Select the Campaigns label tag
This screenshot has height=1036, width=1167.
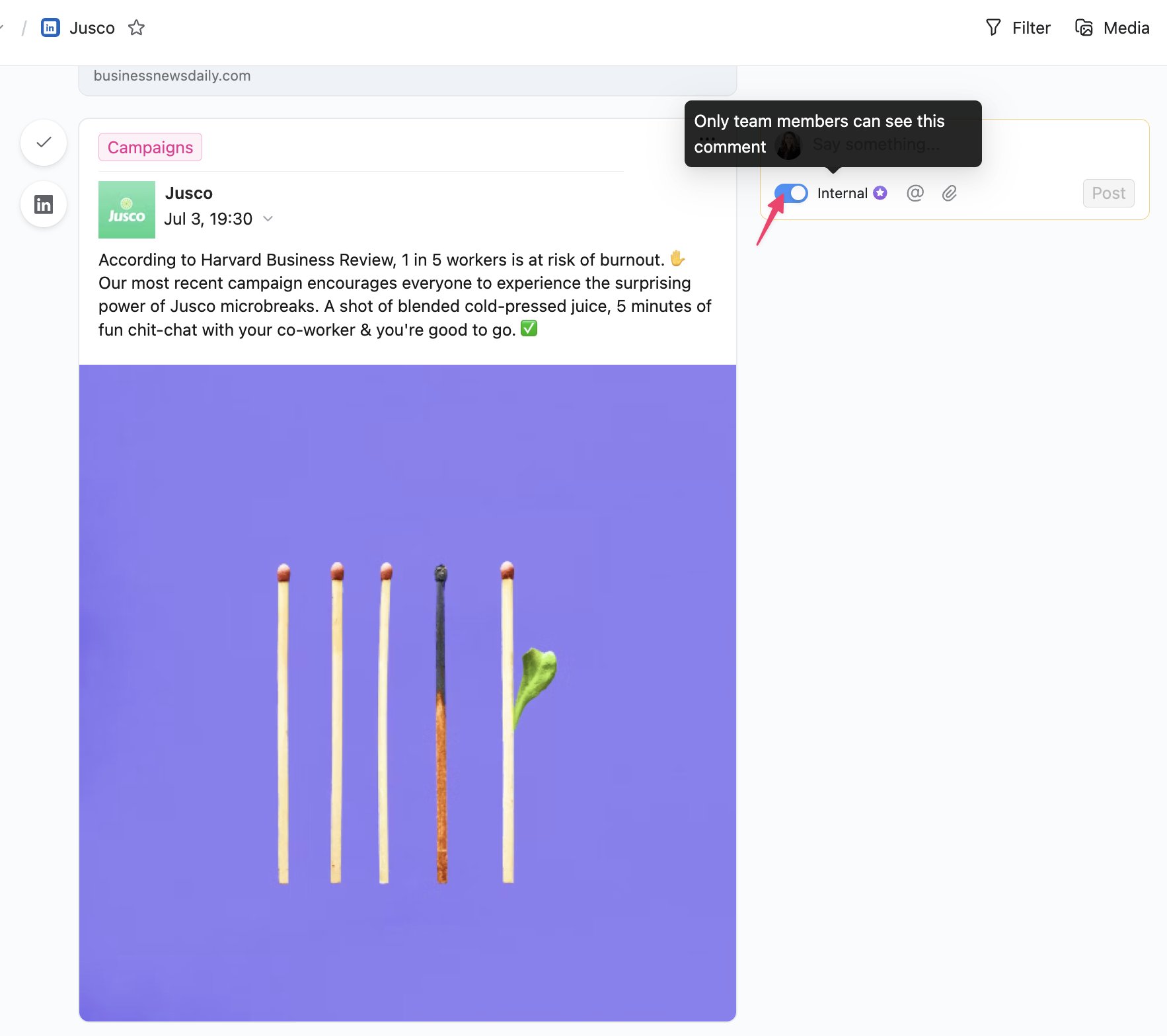click(150, 147)
